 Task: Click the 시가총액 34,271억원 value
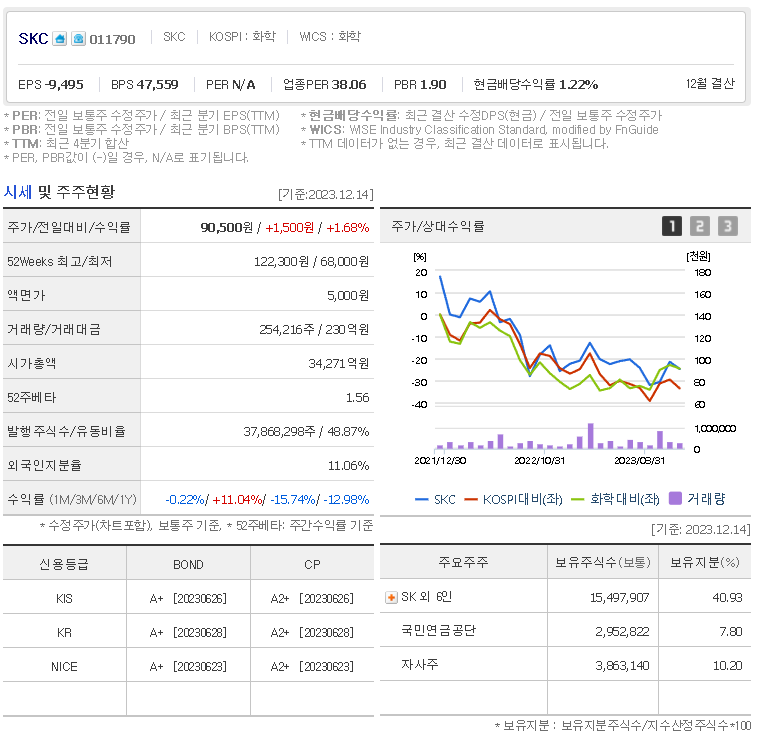(x=339, y=363)
